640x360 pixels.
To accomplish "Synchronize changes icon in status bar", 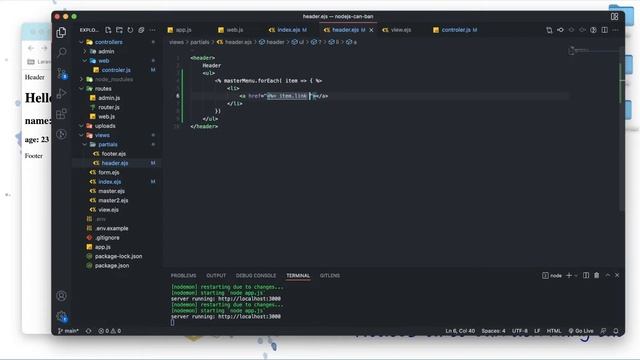I will pos(89,331).
